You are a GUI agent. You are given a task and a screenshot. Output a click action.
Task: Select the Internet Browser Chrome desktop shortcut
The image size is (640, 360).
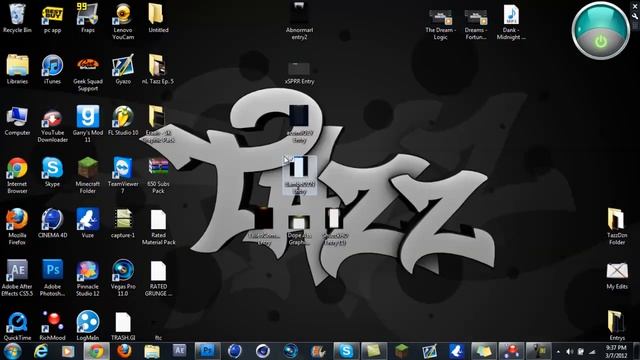click(x=17, y=176)
